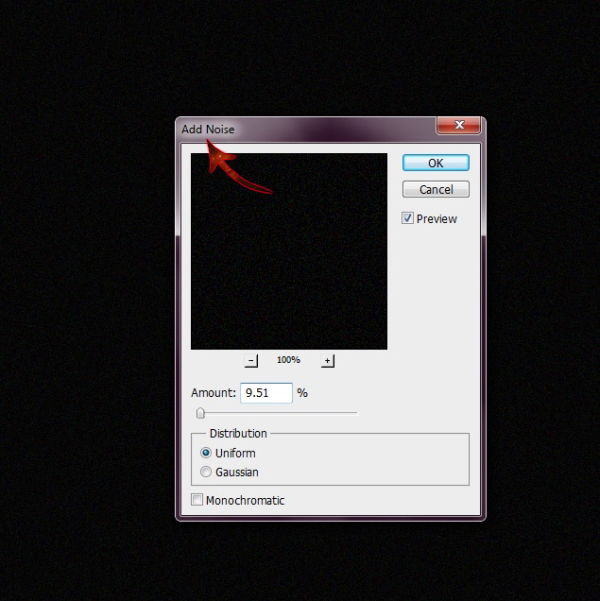Close the Add Noise dialog
This screenshot has width=600, height=601.
459,125
